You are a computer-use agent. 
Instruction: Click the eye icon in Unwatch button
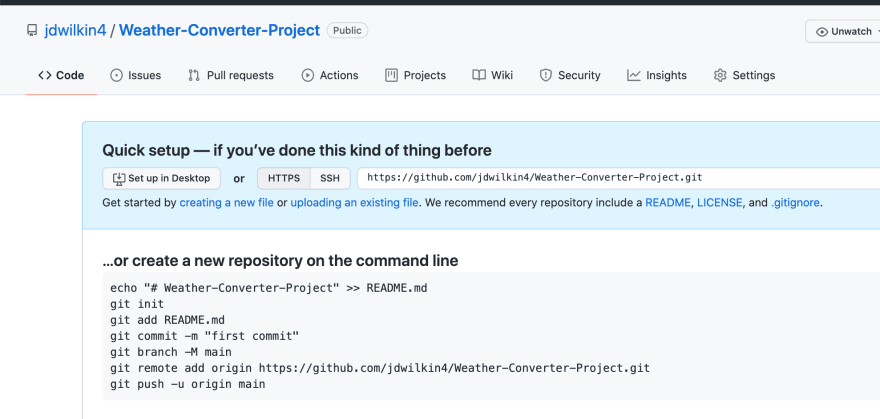point(822,32)
